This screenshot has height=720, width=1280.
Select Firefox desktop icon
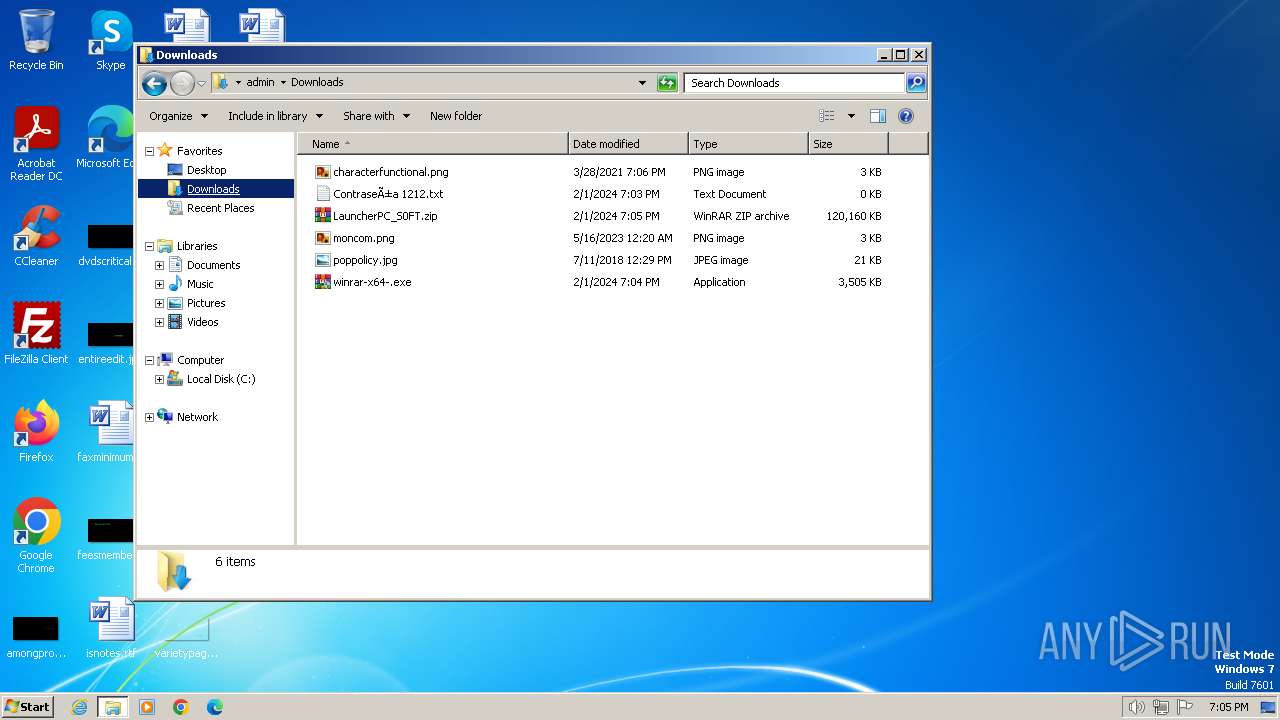[x=36, y=432]
